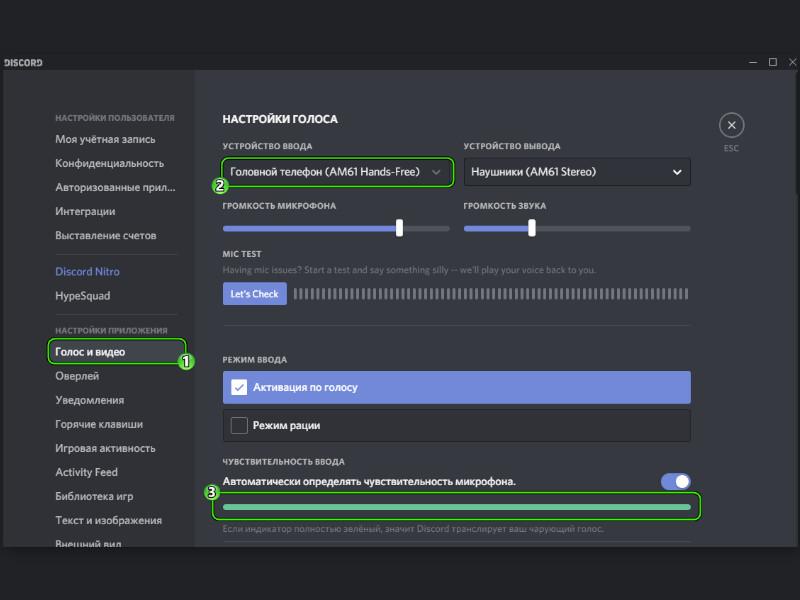This screenshot has height=600, width=800.
Task: Open Игровая активность settings
Action: [105, 448]
